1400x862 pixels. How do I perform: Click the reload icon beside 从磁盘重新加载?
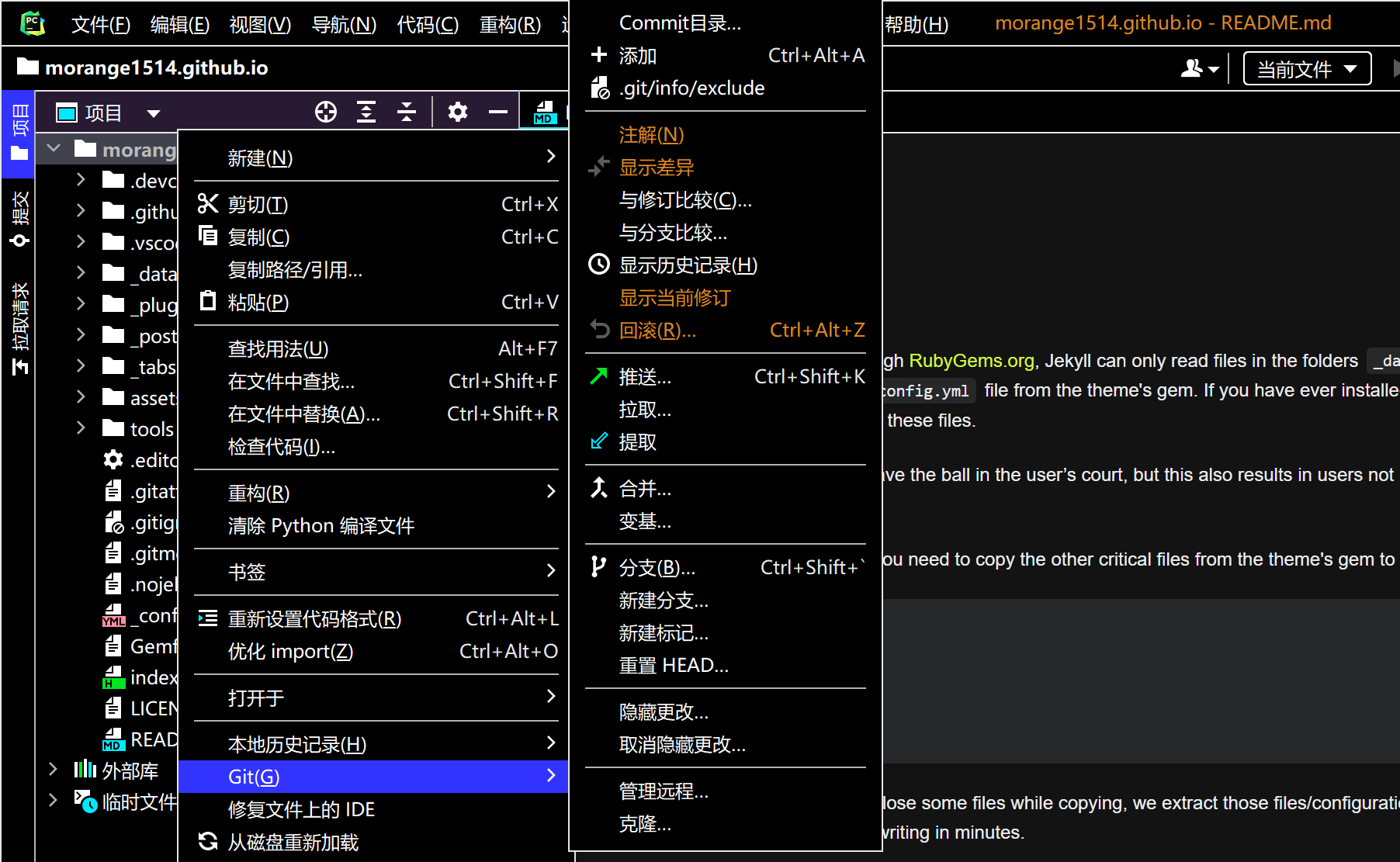[x=208, y=841]
